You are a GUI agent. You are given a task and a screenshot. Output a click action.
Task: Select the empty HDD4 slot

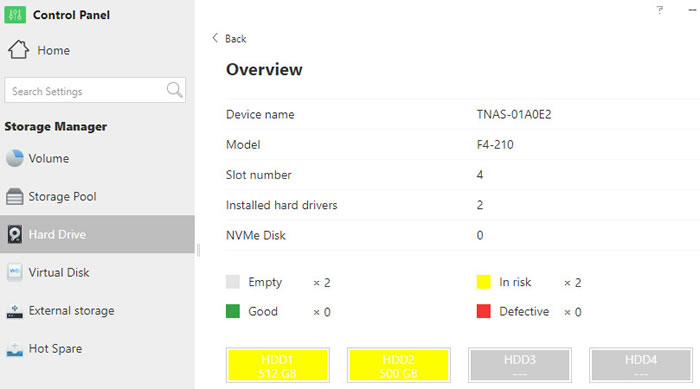click(x=641, y=365)
